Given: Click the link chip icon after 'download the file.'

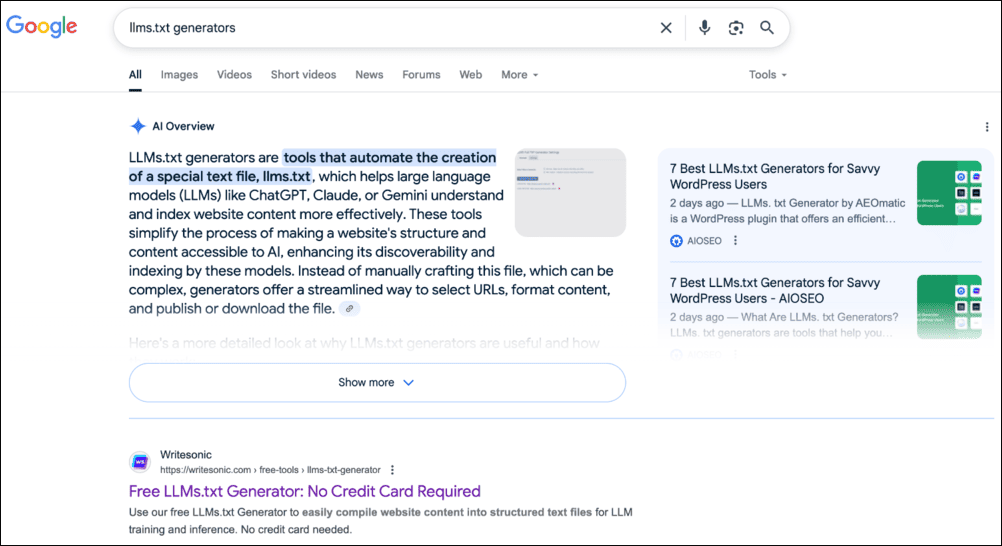Looking at the screenshot, I should pyautogui.click(x=350, y=309).
